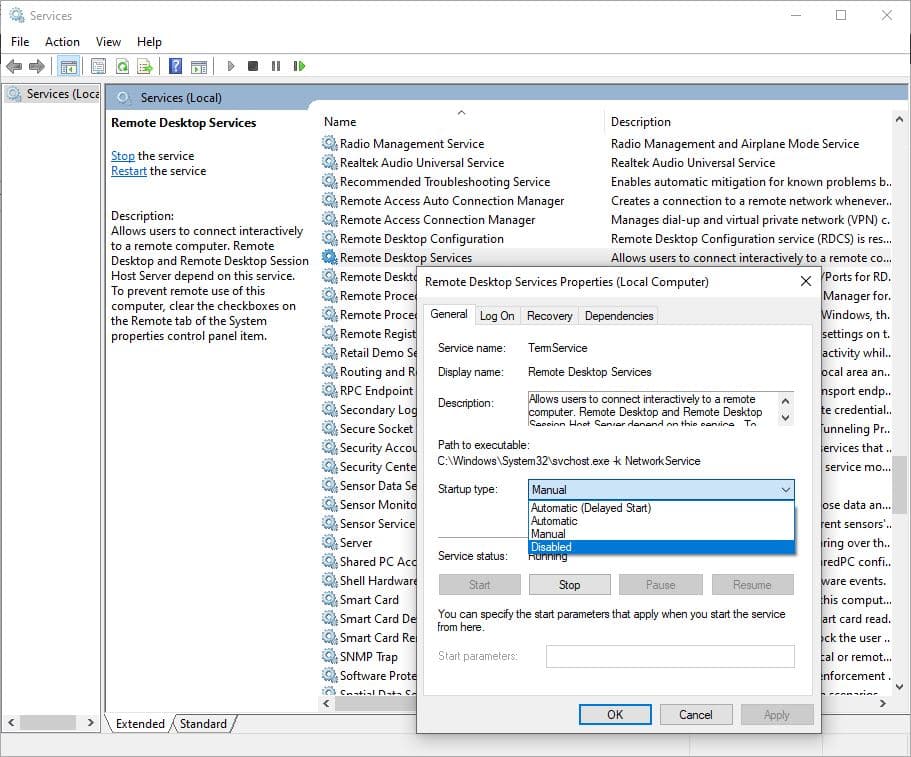
Task: Click the Start Service play icon in toolbar
Action: coord(231,66)
